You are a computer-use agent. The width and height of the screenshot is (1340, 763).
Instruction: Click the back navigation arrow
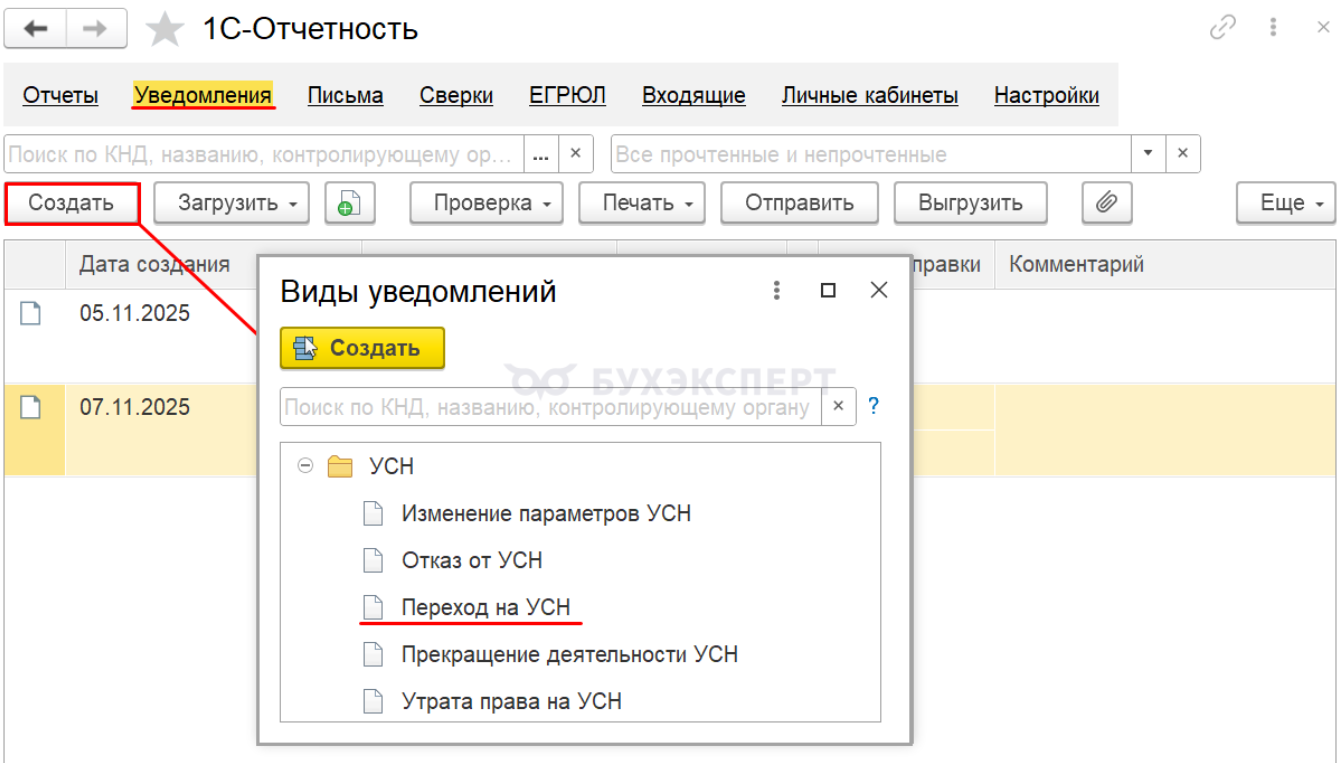click(36, 29)
